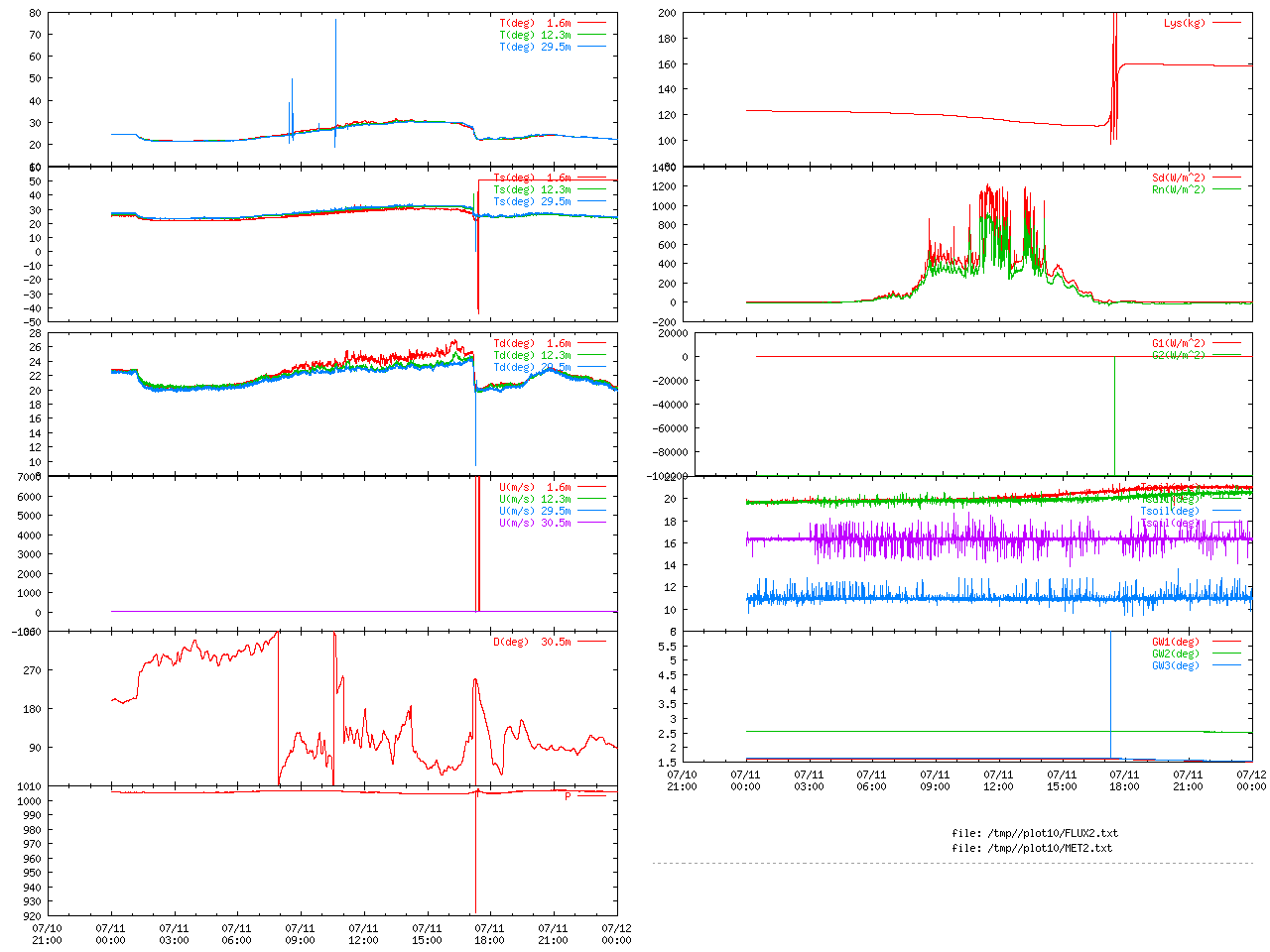Viewport: 1270px width, 952px height.
Task: Click the "P" legend label in pressure plot
Action: [x=569, y=796]
